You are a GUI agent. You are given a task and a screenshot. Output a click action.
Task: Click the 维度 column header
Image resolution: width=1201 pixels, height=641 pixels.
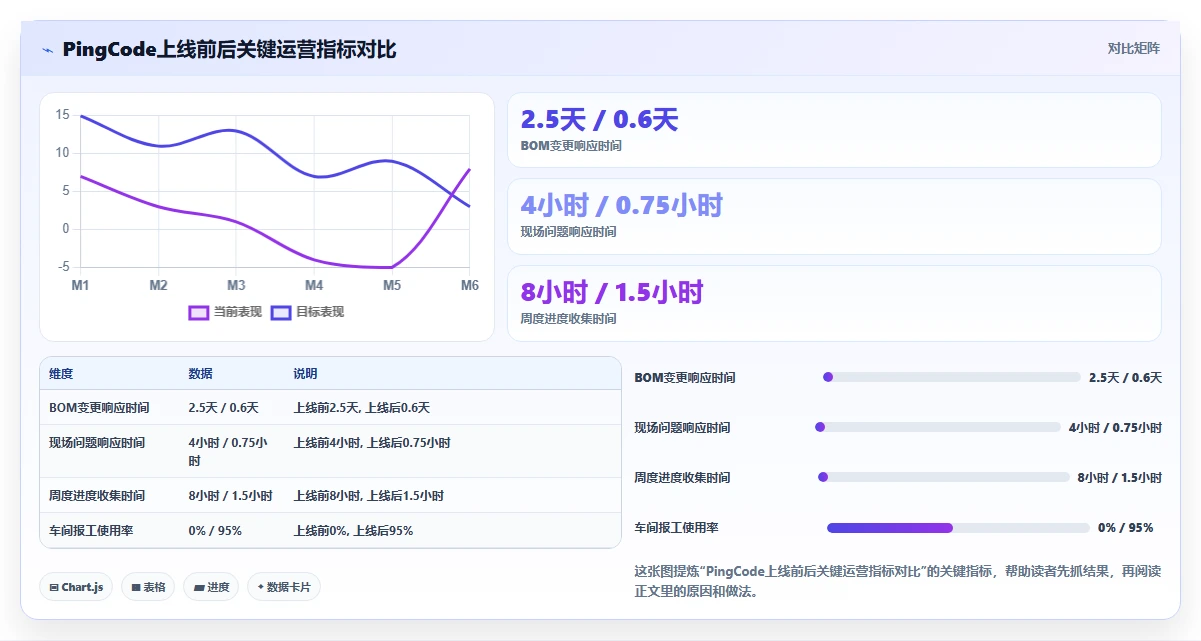click(x=61, y=374)
